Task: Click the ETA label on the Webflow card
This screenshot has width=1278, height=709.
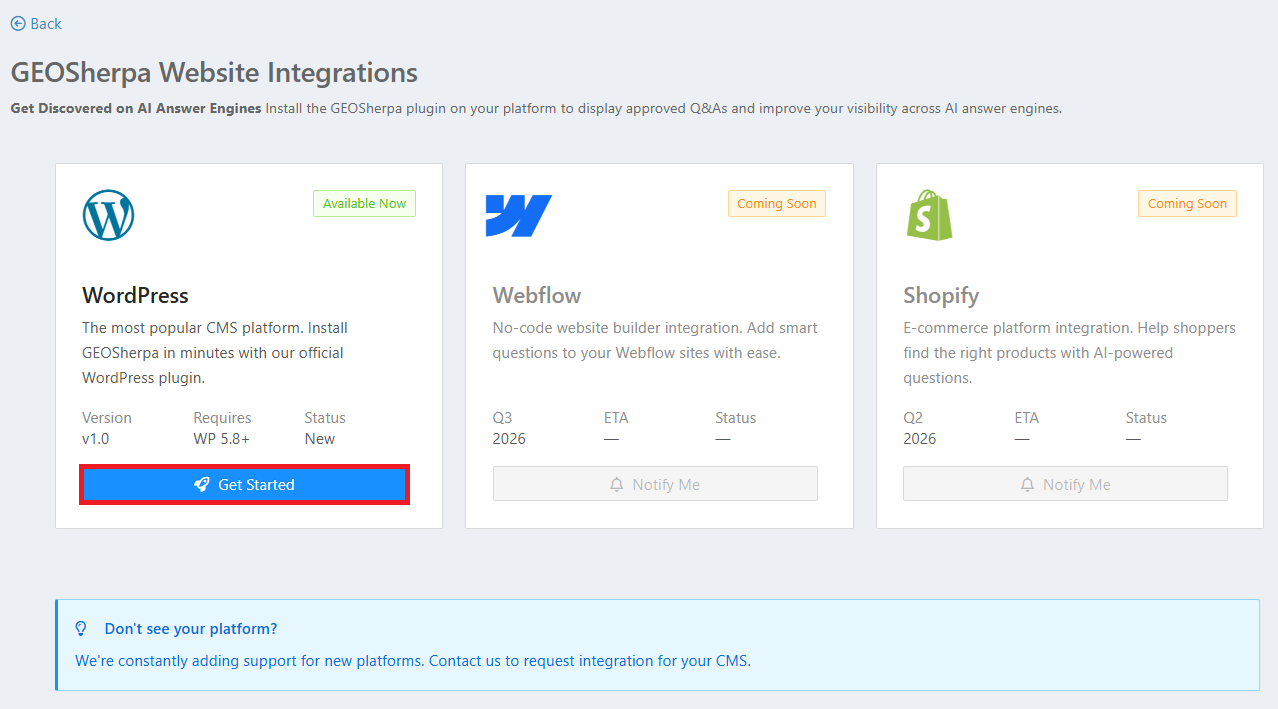Action: 616,418
